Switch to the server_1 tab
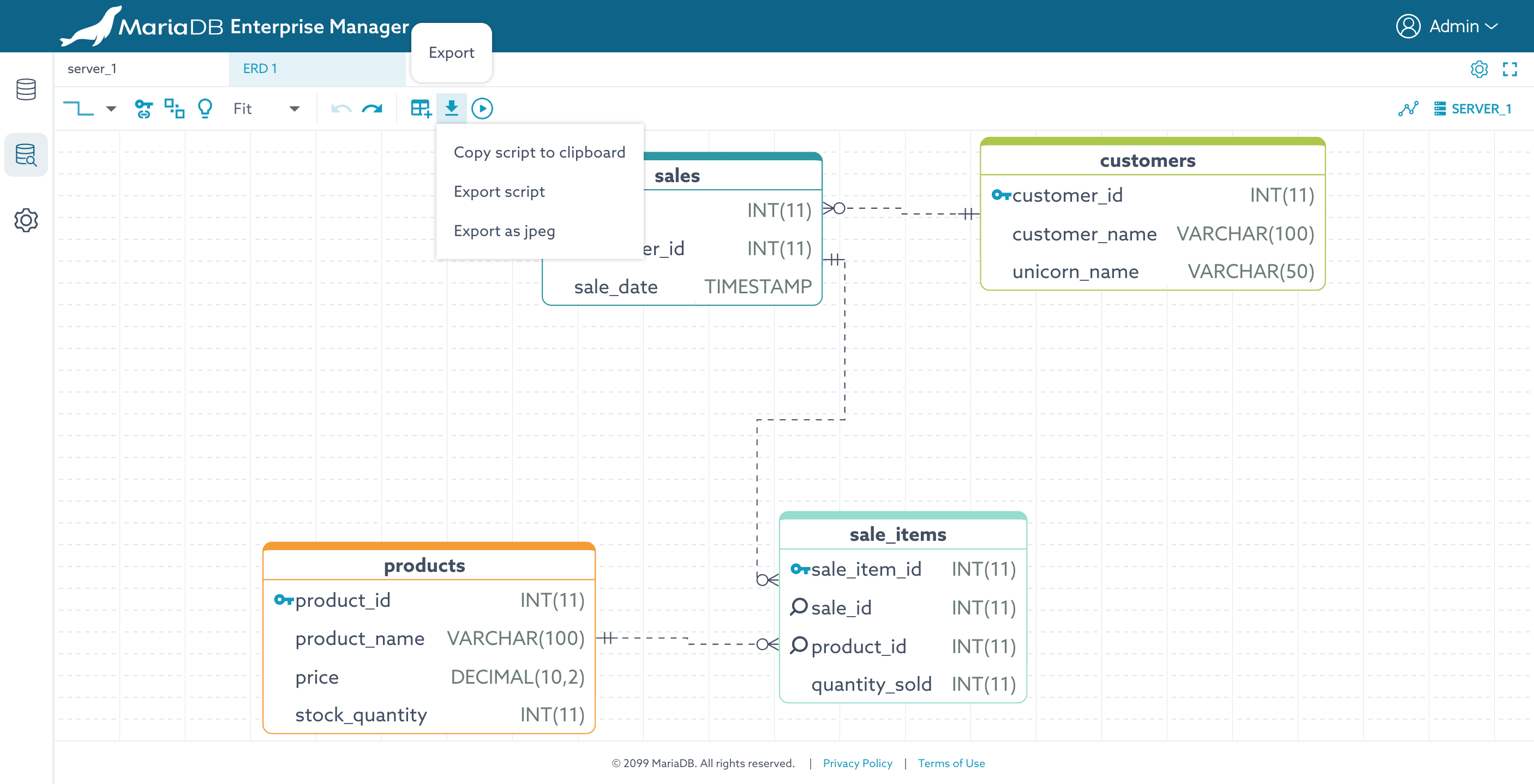1534x784 pixels. tap(92, 69)
